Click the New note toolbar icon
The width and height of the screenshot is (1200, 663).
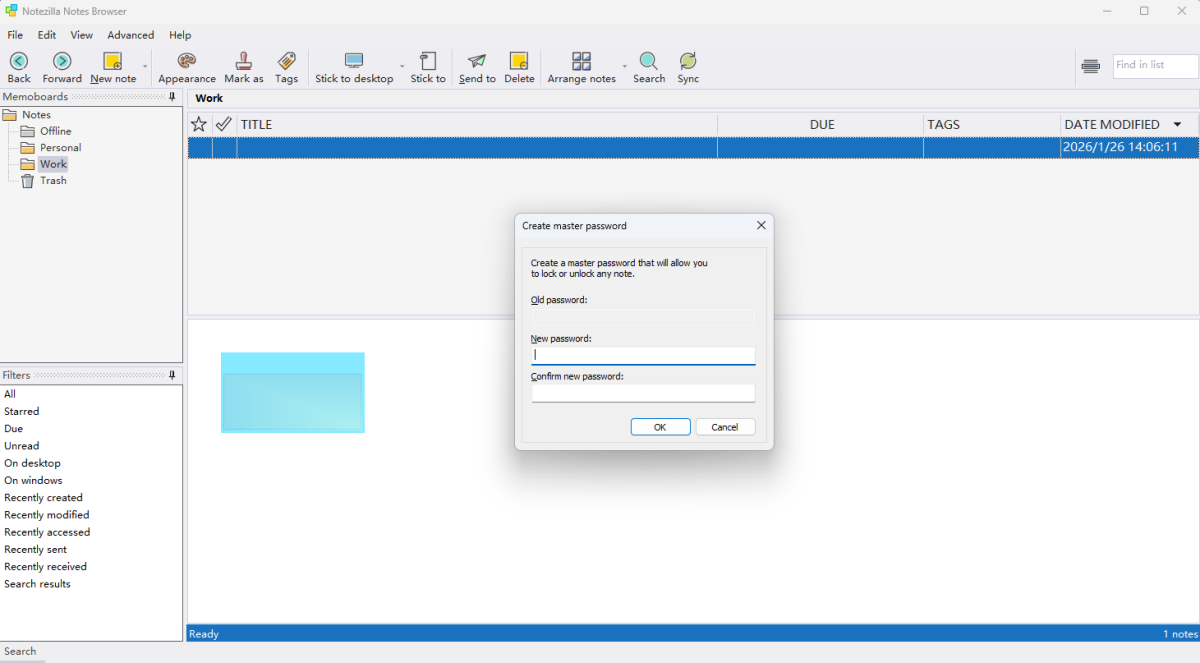(x=112, y=62)
